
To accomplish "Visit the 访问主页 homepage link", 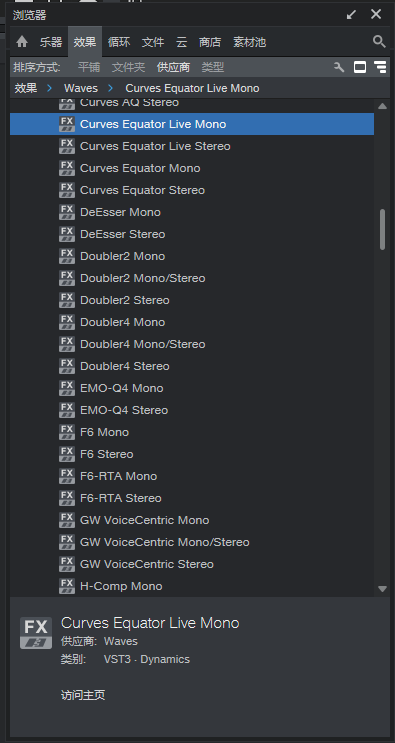I will pyautogui.click(x=83, y=695).
